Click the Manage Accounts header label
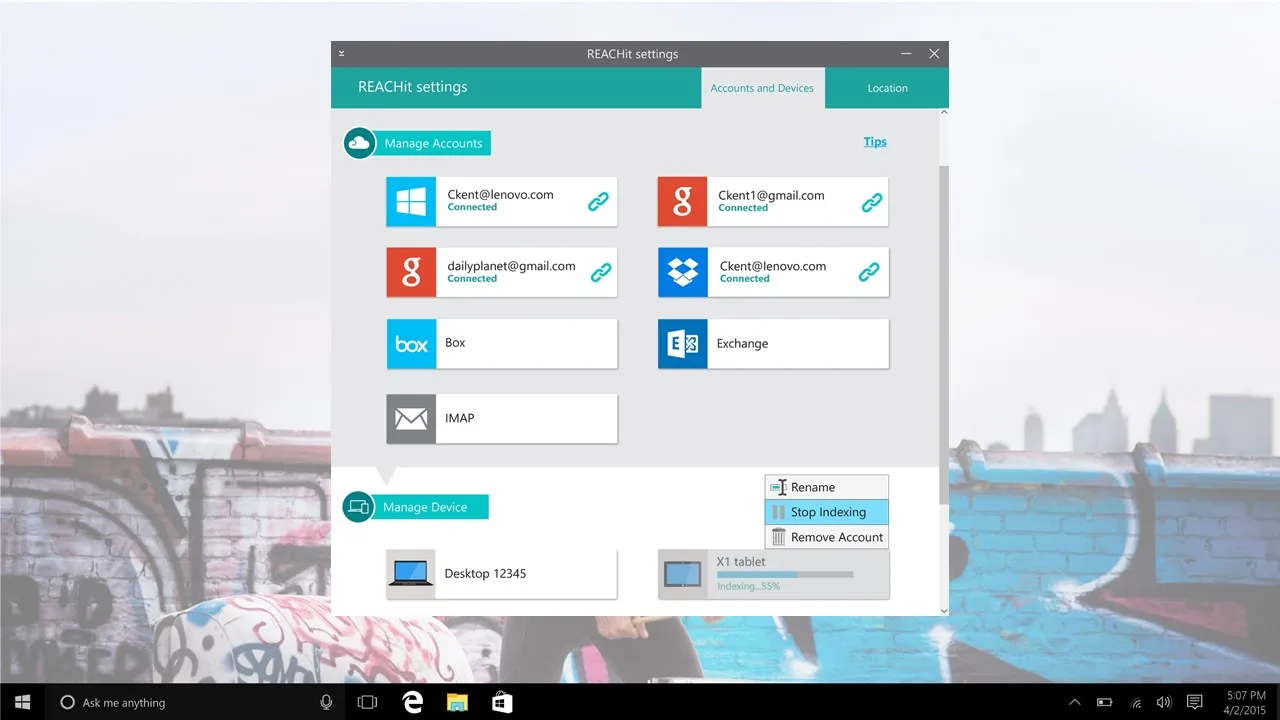Image resolution: width=1280 pixels, height=720 pixels. click(433, 143)
